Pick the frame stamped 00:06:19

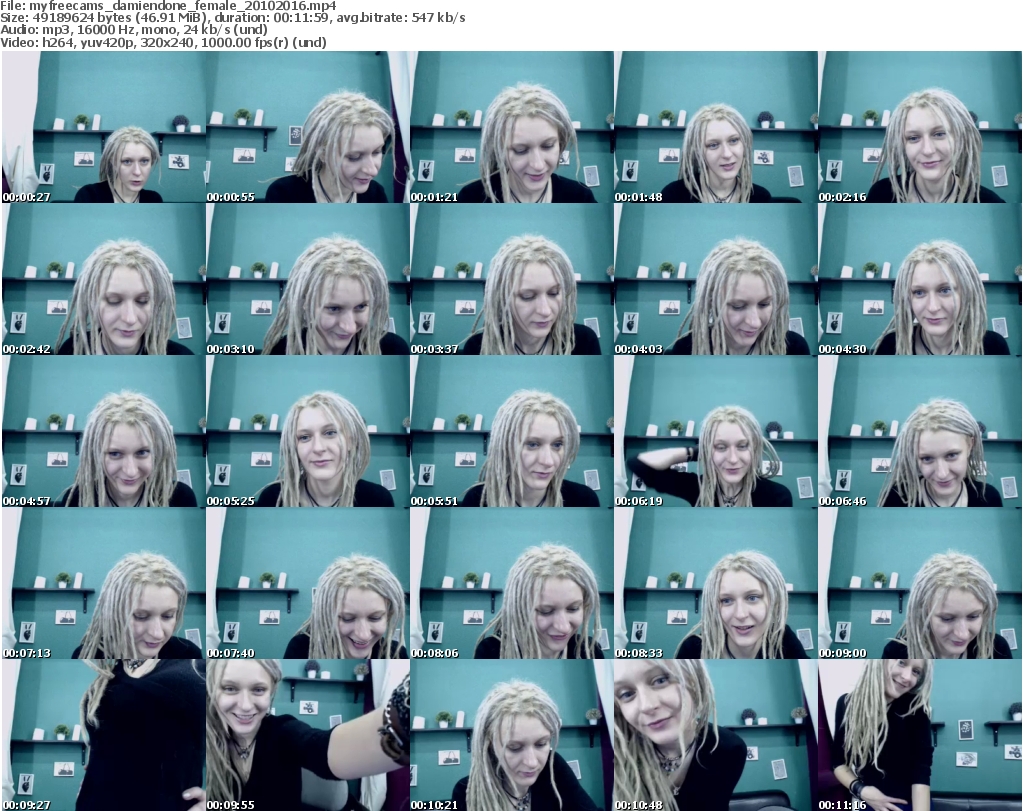716,432
